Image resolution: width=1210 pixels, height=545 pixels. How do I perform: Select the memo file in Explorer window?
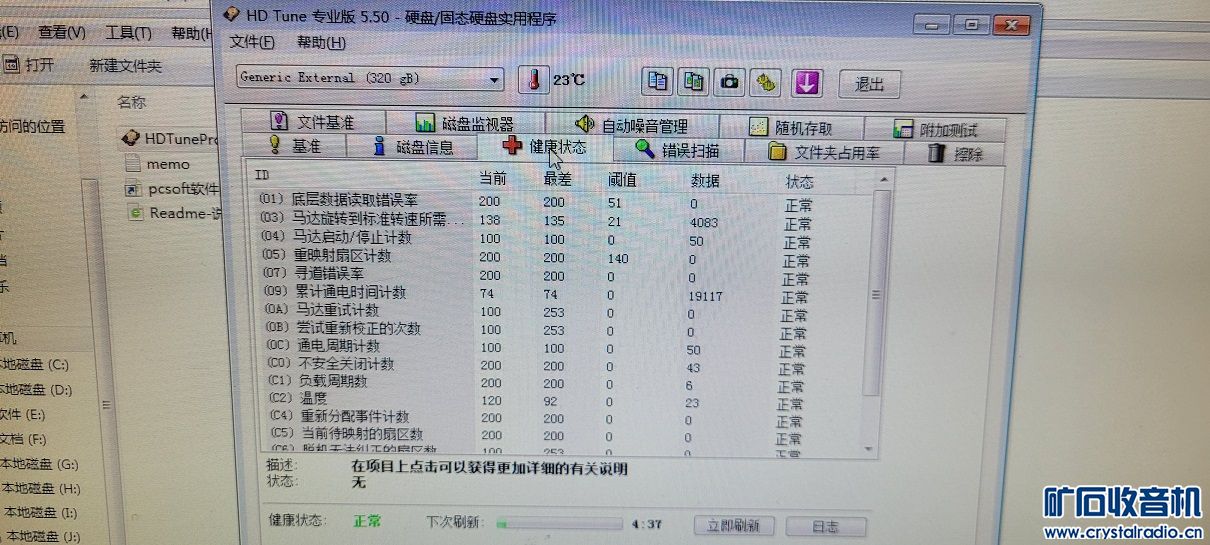click(157, 163)
